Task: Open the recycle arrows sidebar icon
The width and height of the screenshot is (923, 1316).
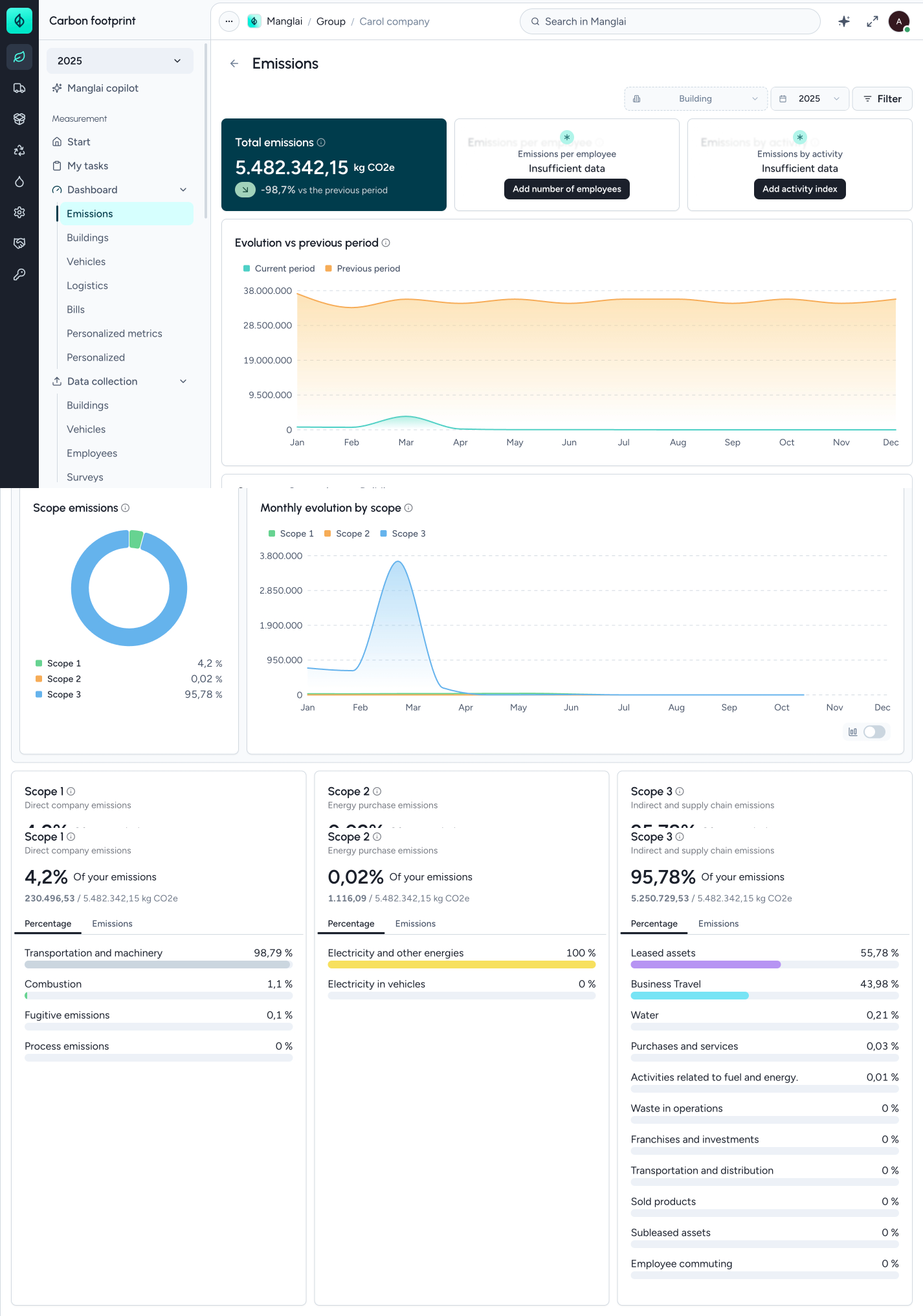Action: click(19, 150)
